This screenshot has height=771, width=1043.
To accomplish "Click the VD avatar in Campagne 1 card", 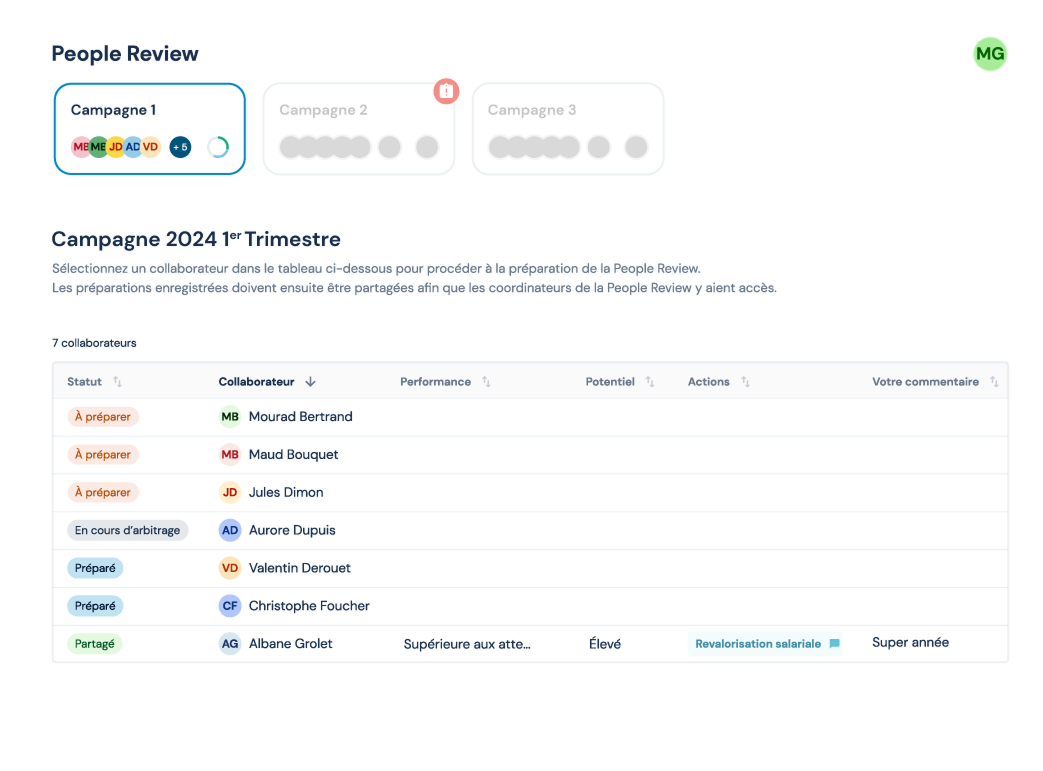I will pyautogui.click(x=151, y=147).
